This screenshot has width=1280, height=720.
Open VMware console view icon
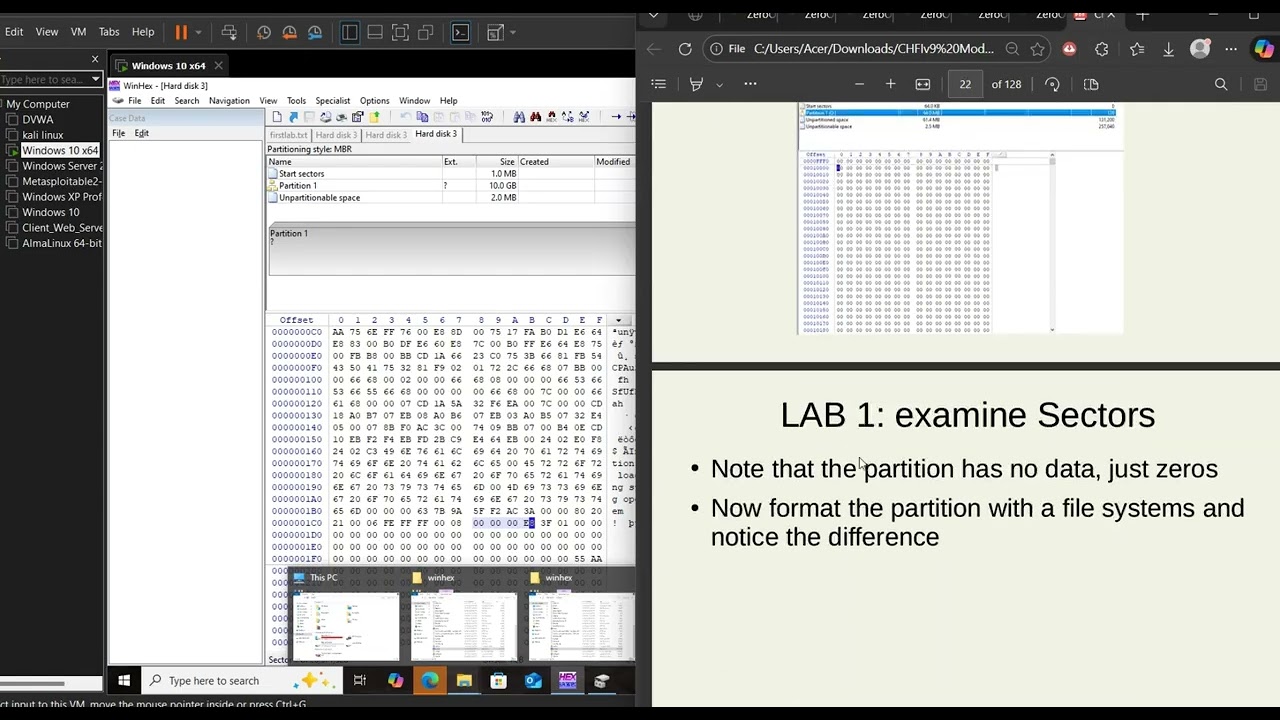(x=461, y=32)
